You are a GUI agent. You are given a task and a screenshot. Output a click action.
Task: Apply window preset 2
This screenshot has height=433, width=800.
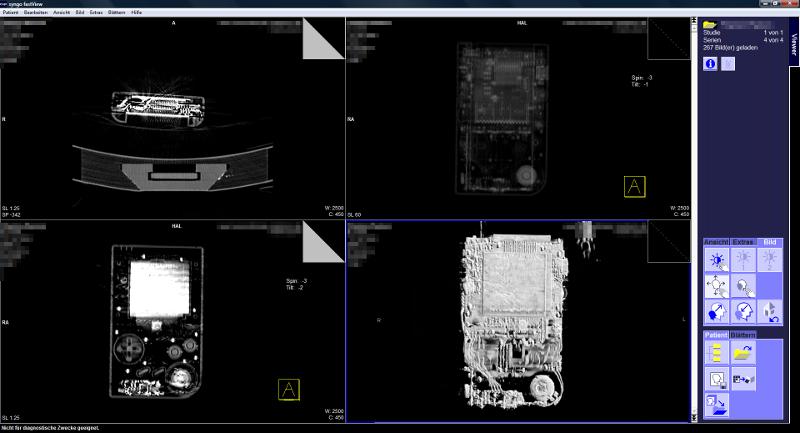pyautogui.click(x=770, y=260)
